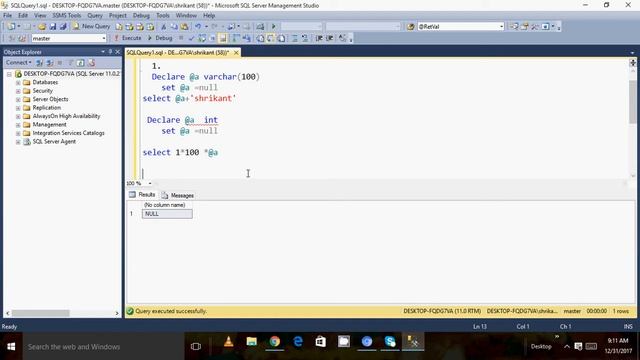This screenshot has height=360, width=640.
Task: Click the Comment out selected lines icon
Action: tap(295, 38)
